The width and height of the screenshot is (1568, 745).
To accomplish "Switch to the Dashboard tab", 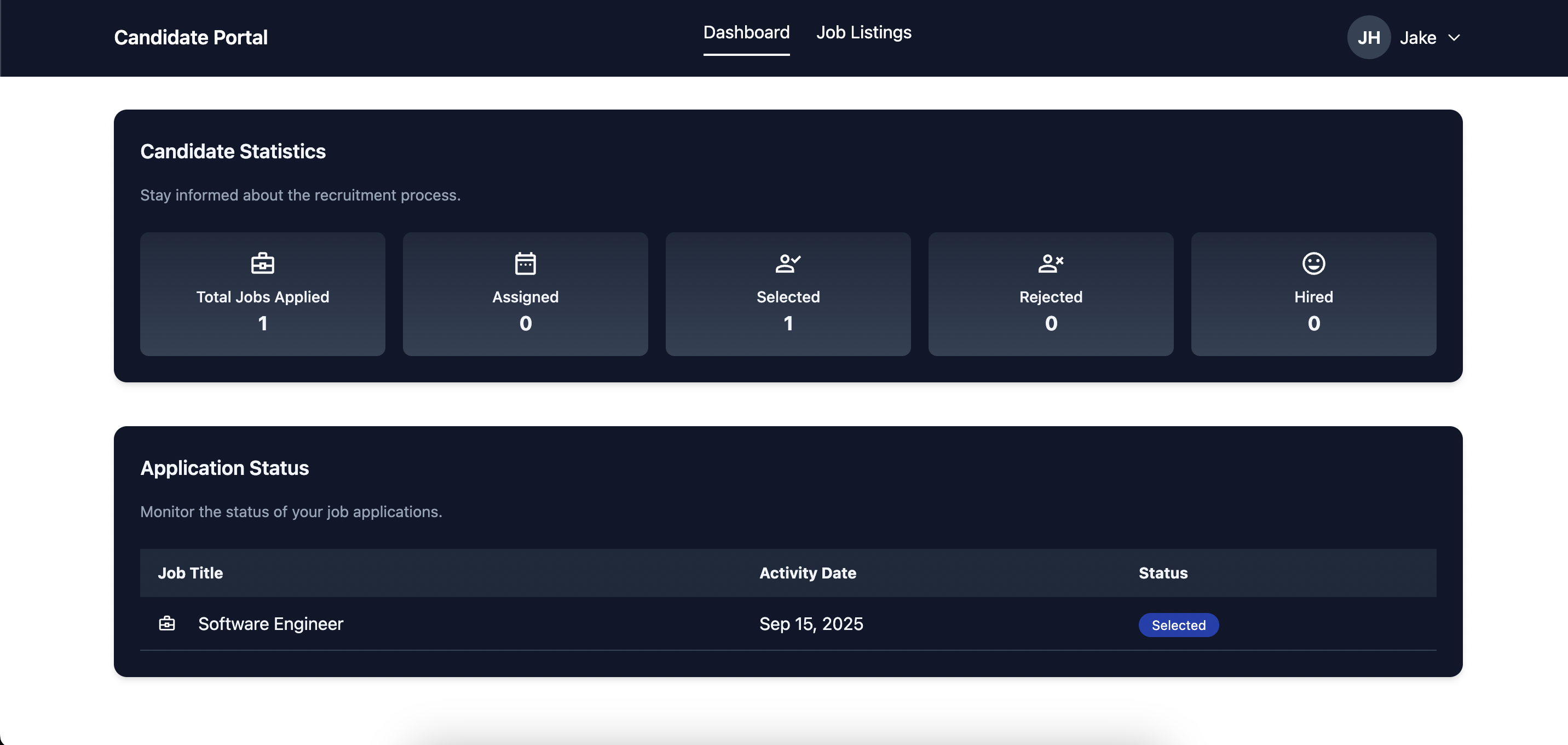I will [746, 32].
